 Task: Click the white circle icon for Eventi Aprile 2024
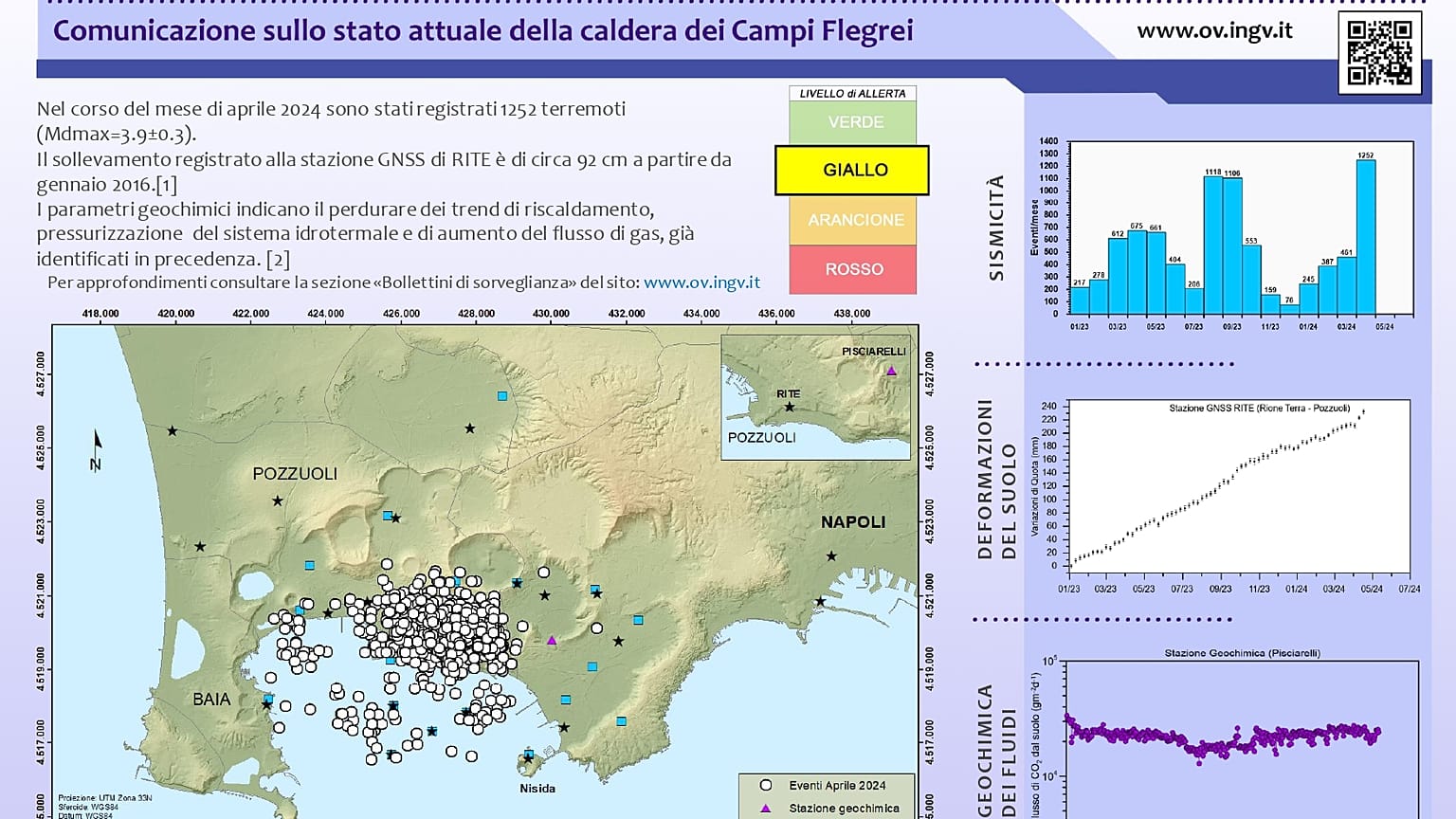pyautogui.click(x=765, y=785)
